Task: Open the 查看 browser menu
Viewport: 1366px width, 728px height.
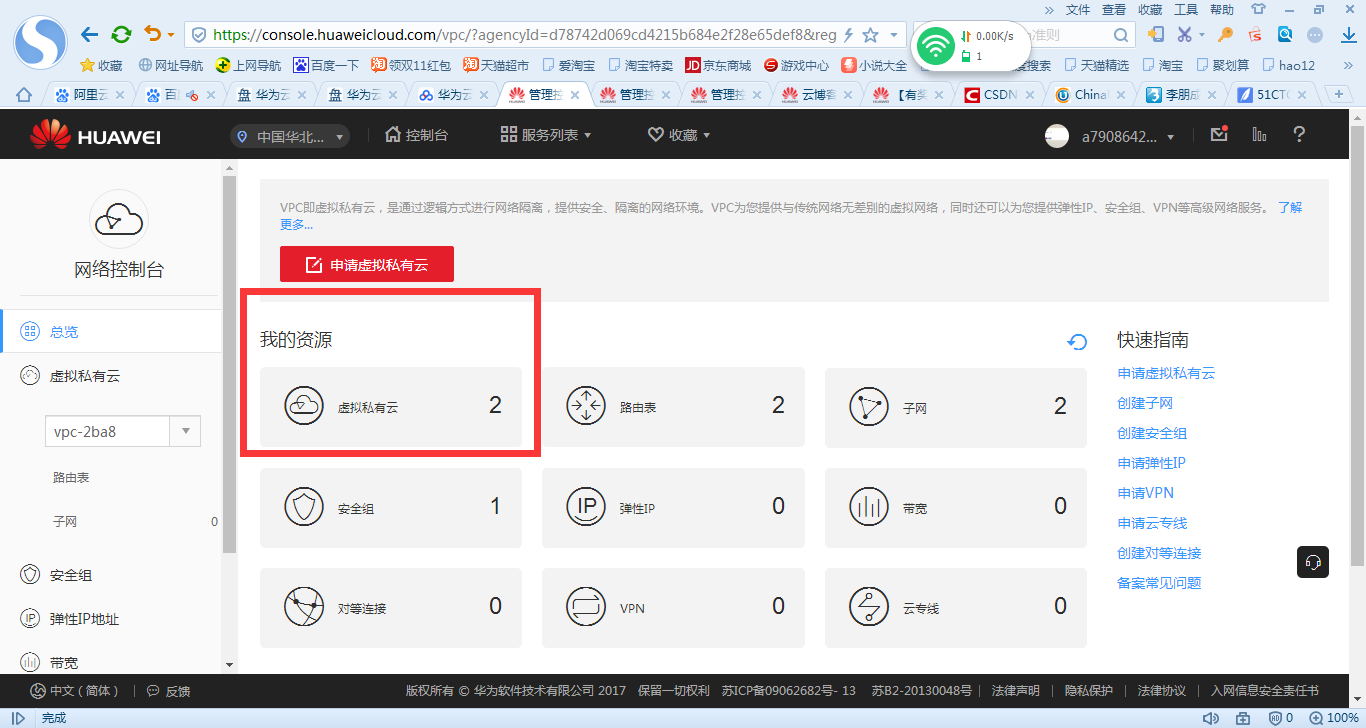Action: coord(1114,9)
